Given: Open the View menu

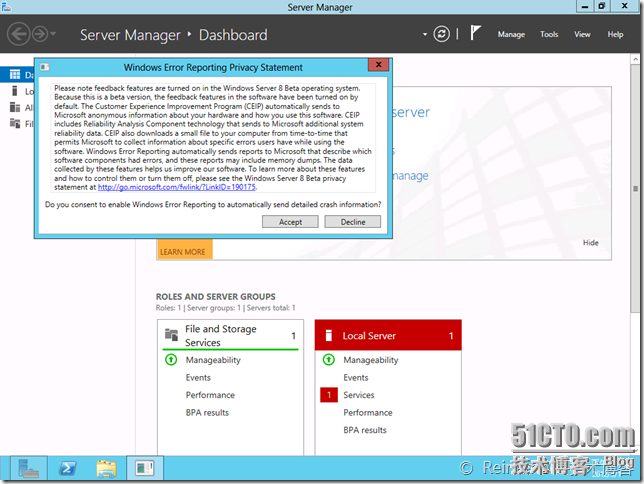Looking at the screenshot, I should 582,35.
